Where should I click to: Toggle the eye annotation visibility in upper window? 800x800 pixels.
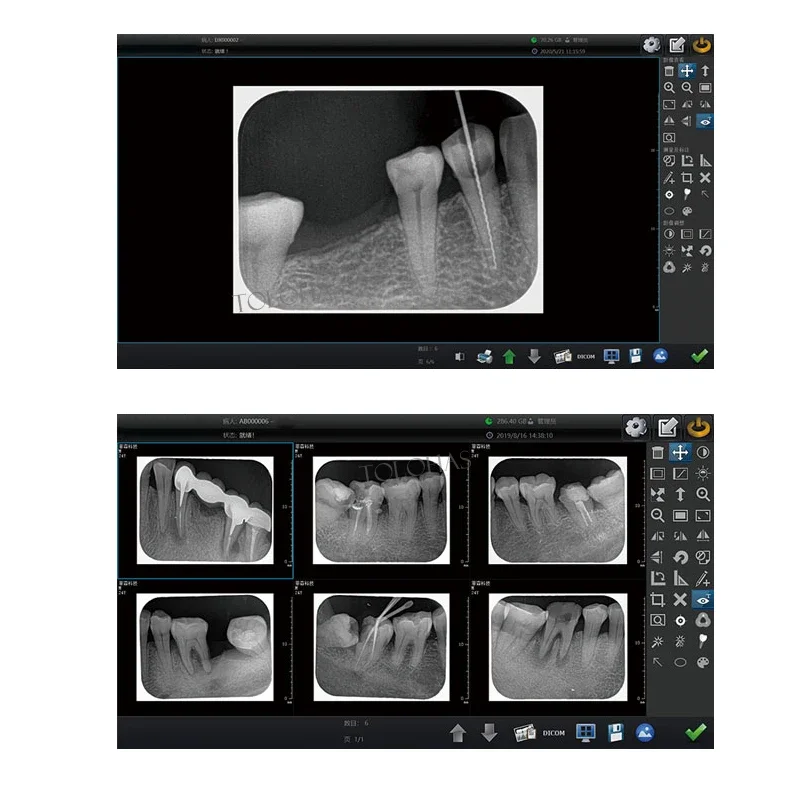pyautogui.click(x=705, y=121)
